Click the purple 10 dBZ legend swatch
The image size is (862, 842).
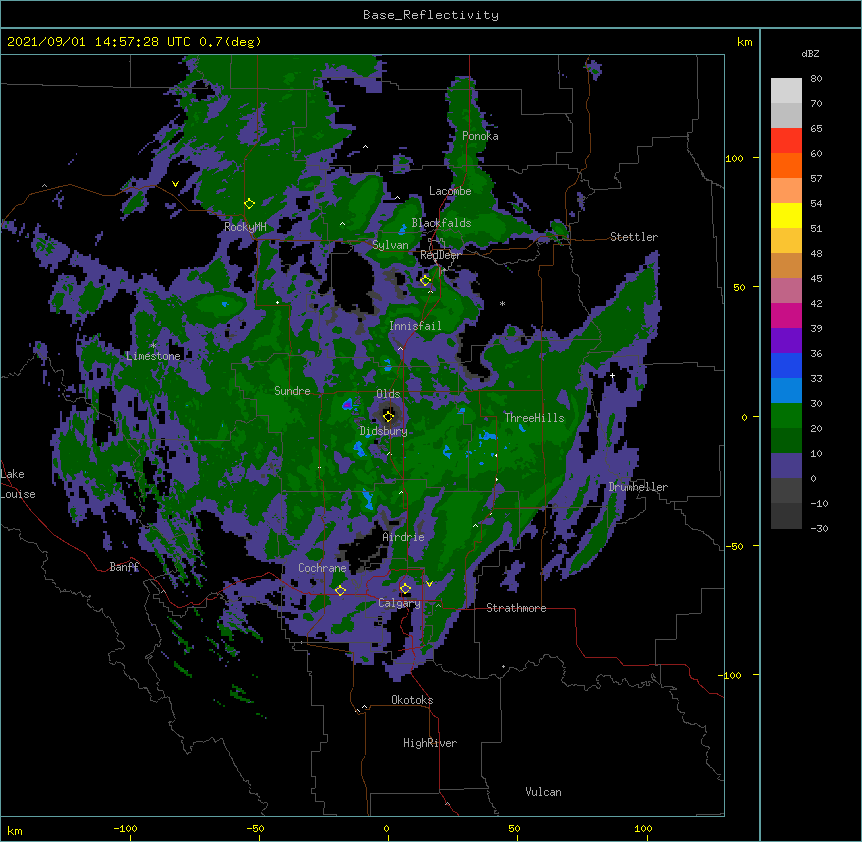click(x=786, y=466)
